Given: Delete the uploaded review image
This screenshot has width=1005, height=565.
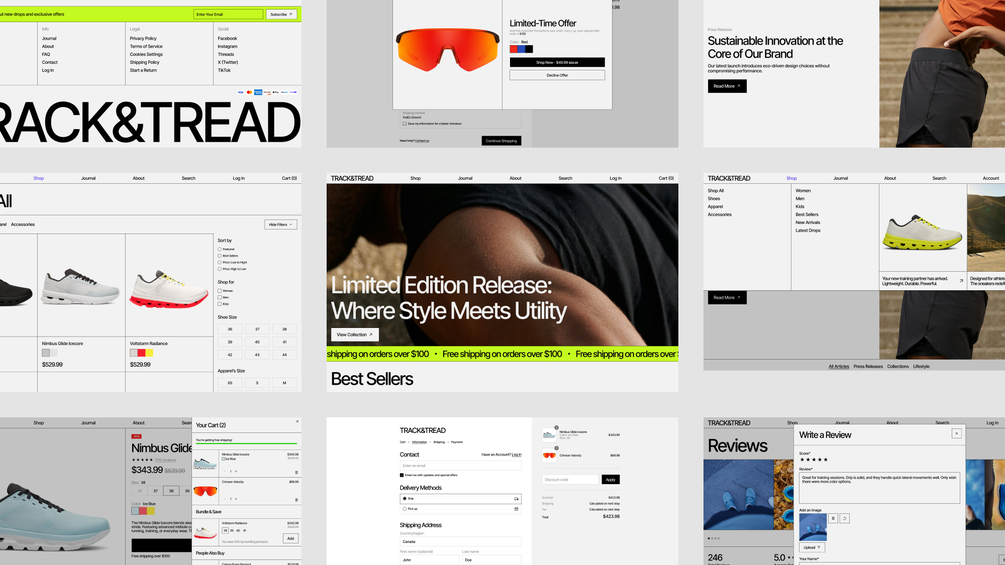Looking at the screenshot, I should point(833,518).
